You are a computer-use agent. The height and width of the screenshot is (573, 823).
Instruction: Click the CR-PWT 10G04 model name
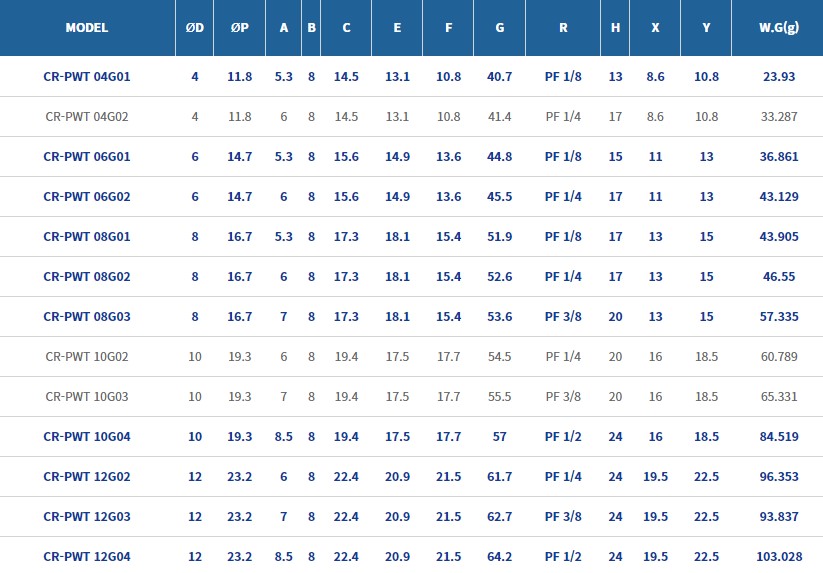87,437
